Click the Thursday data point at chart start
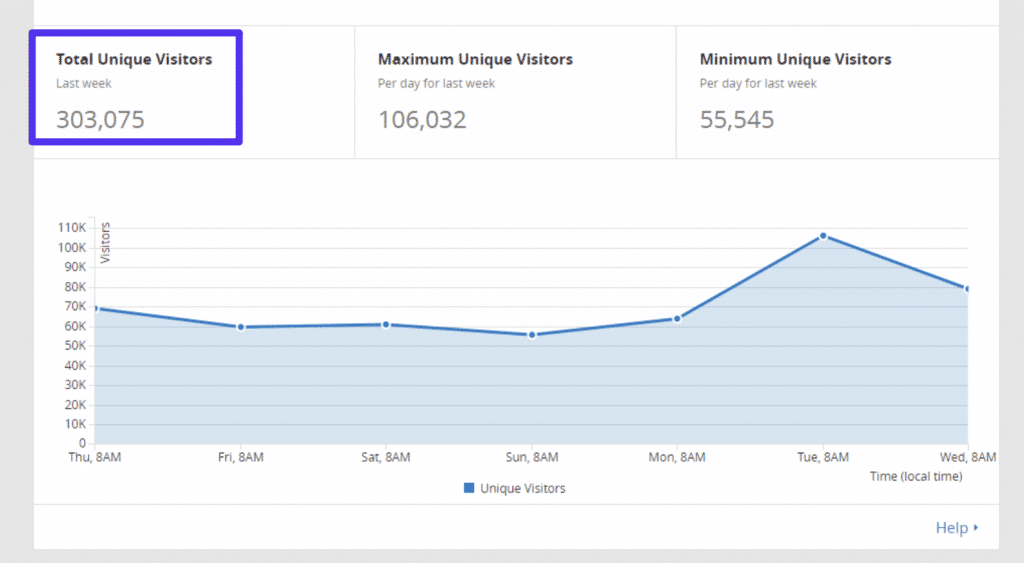1024x563 pixels. (97, 308)
